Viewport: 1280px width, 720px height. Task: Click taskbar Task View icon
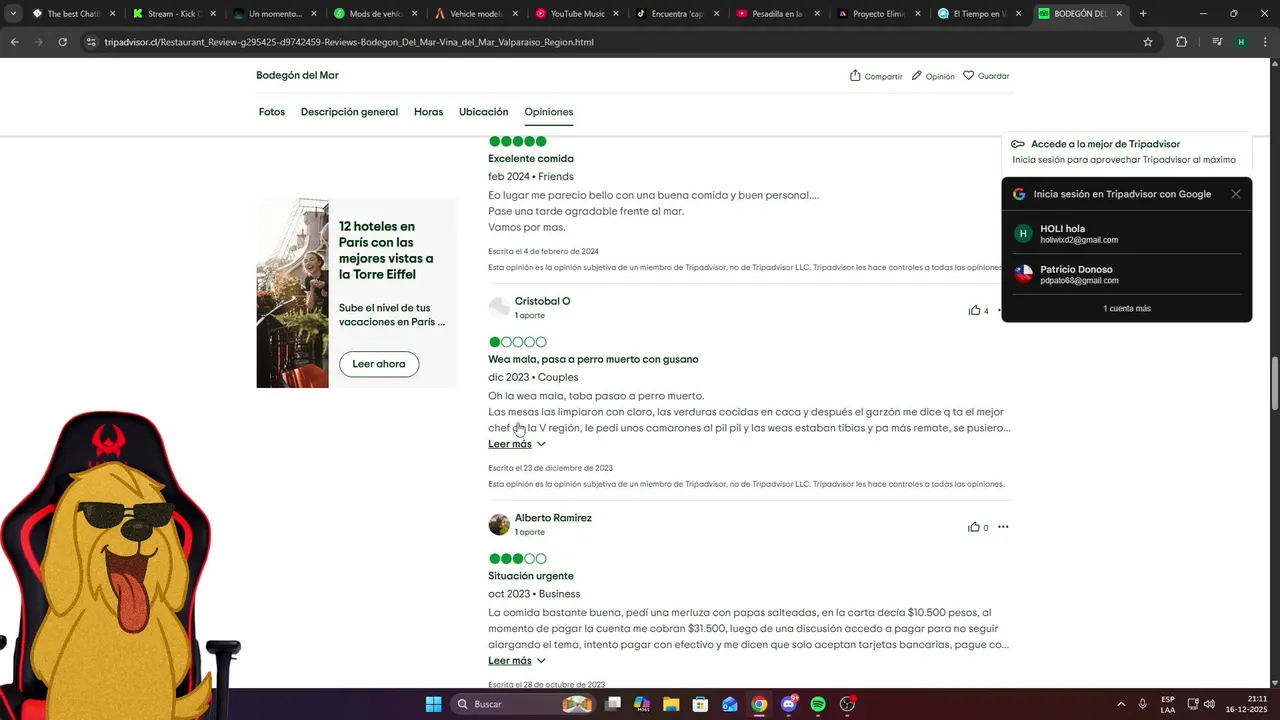(x=613, y=704)
